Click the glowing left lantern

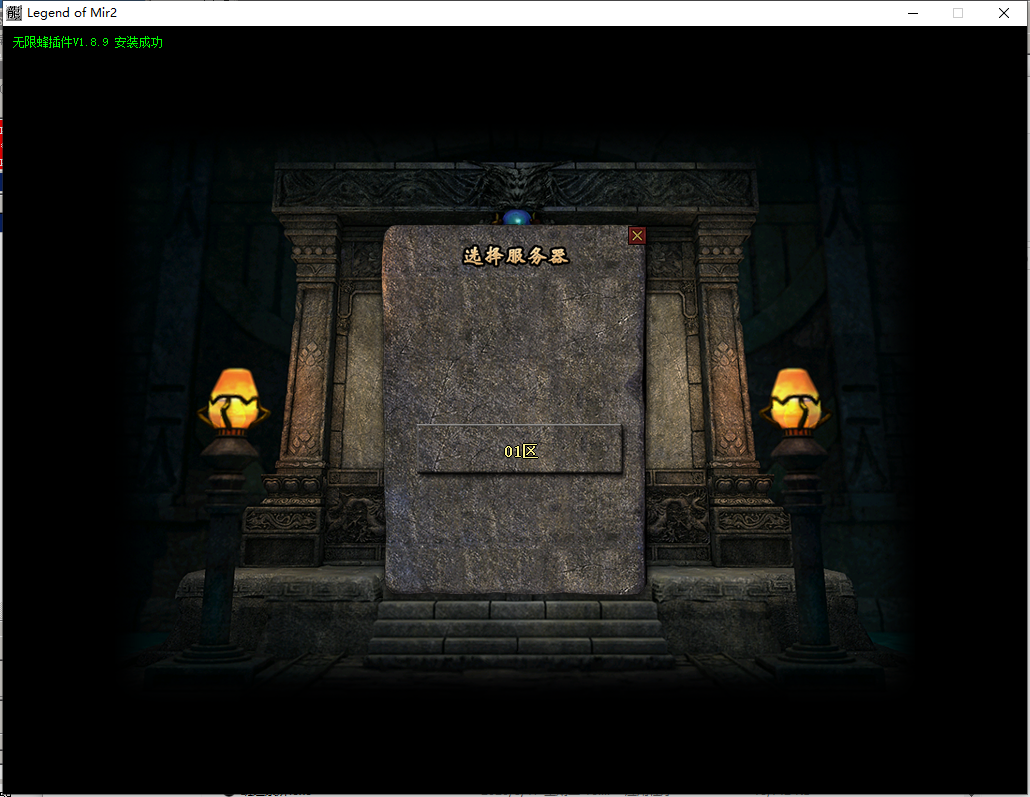235,398
